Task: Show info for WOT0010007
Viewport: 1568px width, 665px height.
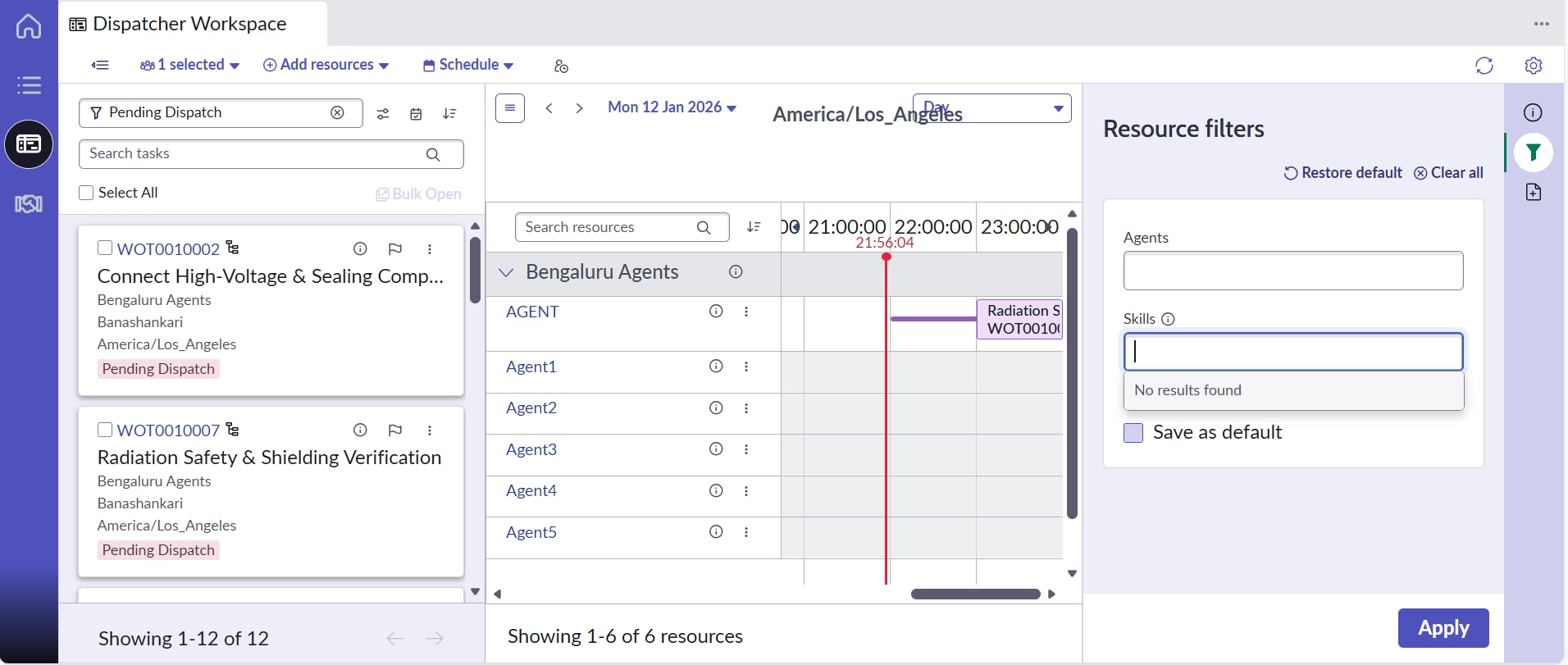Action: pyautogui.click(x=359, y=430)
